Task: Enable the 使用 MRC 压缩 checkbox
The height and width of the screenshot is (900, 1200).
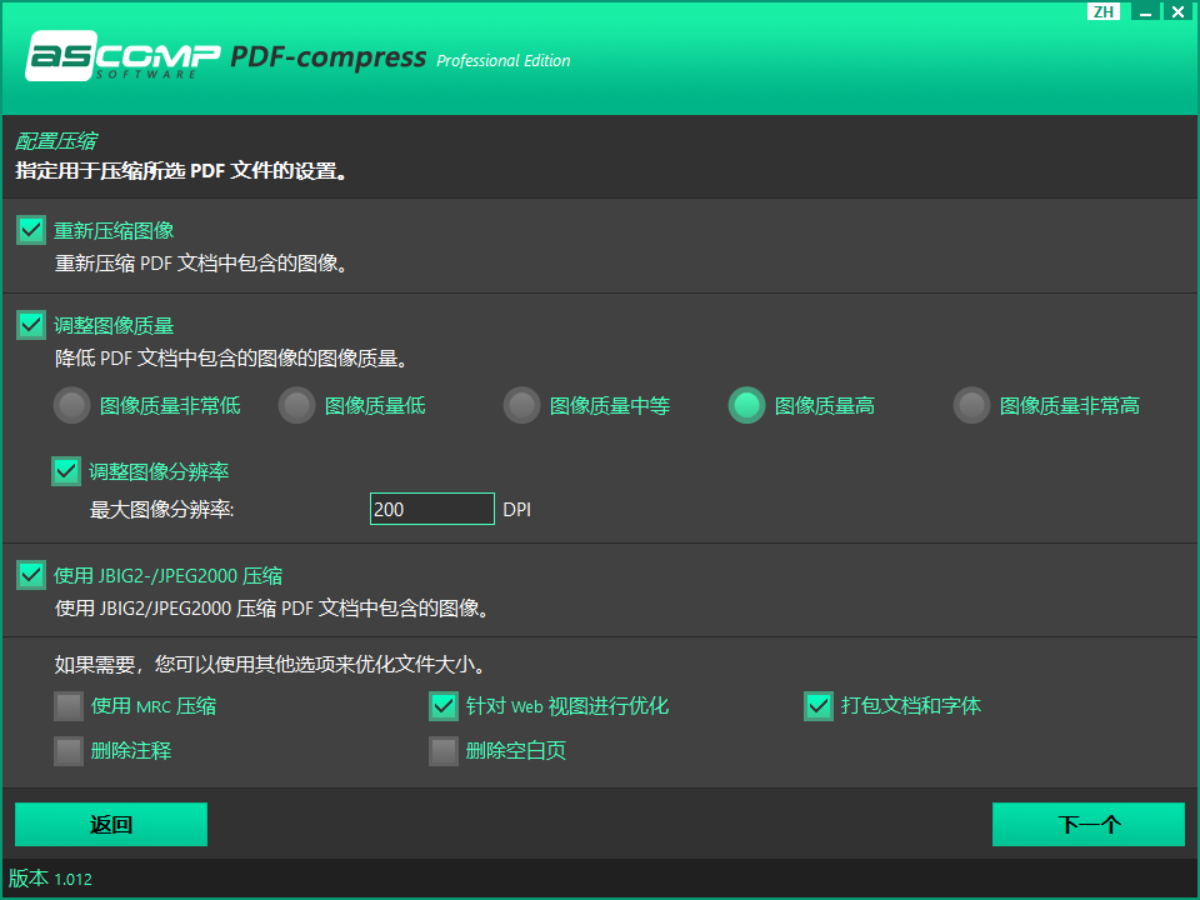Action: (x=69, y=707)
